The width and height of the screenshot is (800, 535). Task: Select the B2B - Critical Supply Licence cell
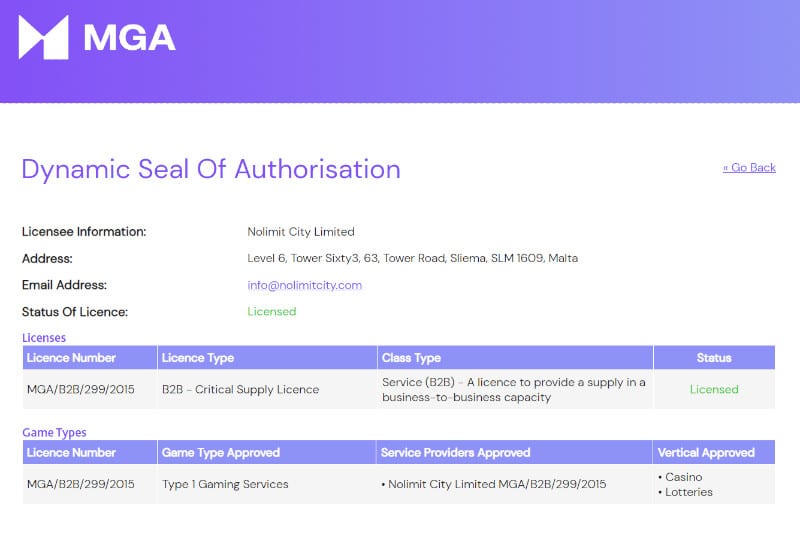point(240,389)
